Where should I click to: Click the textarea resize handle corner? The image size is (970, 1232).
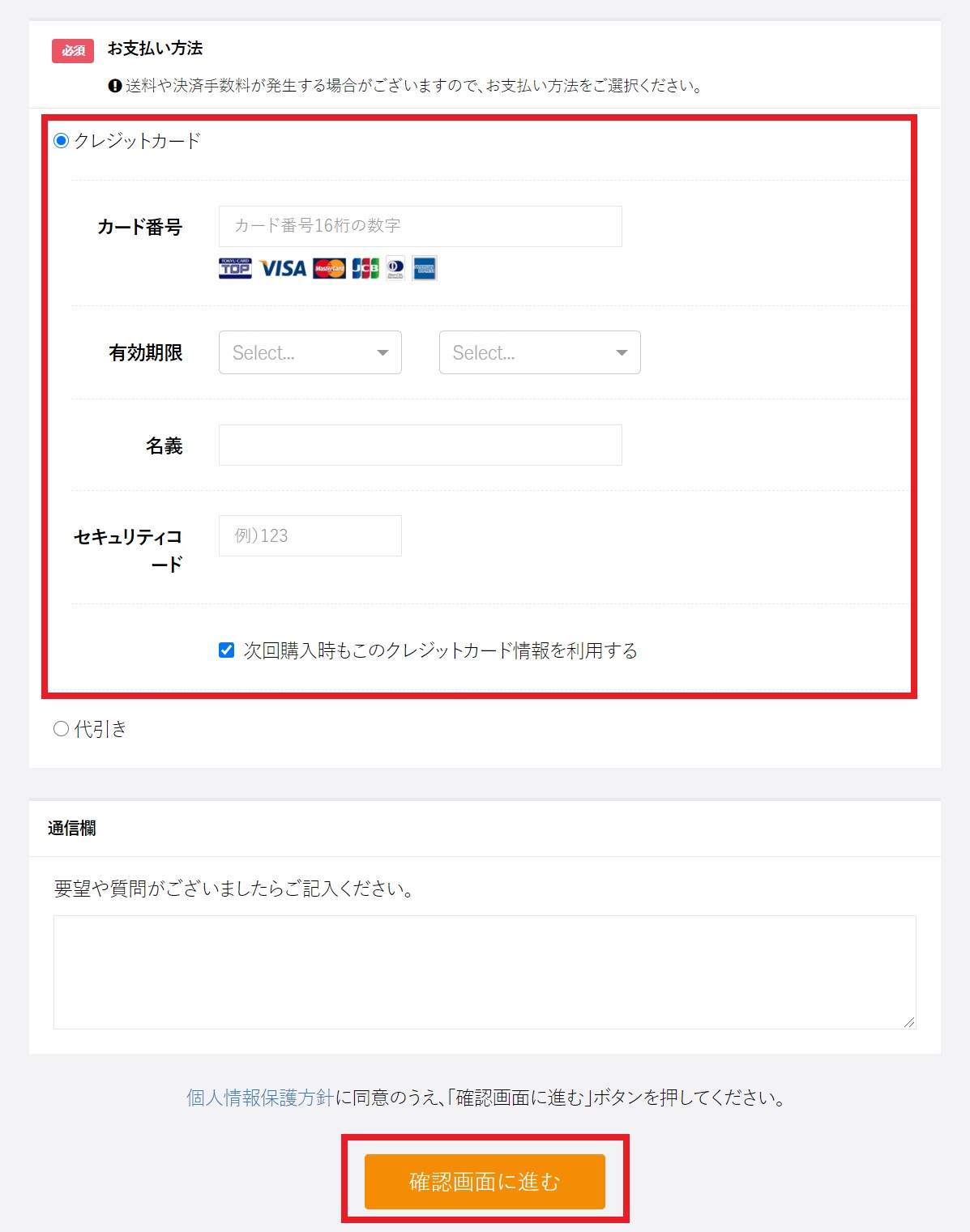(909, 1022)
